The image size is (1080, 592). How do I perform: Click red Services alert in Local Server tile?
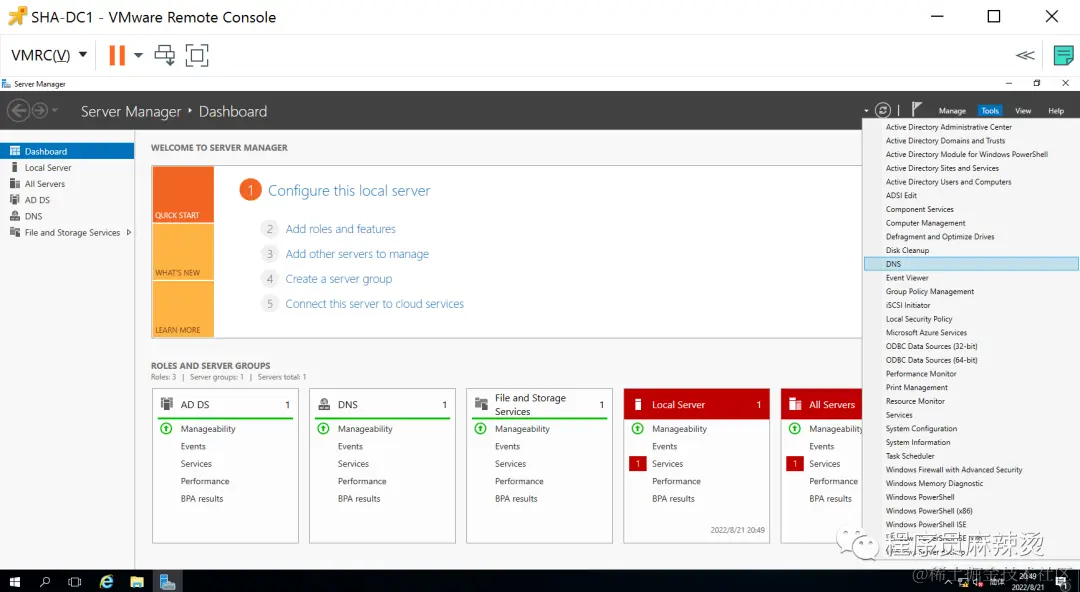tap(638, 464)
